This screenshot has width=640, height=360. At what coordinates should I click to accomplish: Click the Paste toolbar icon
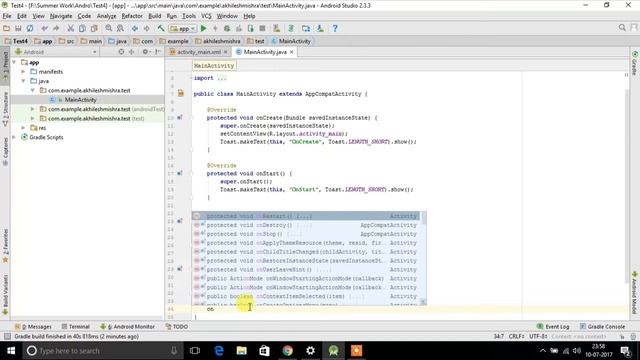pos(94,28)
